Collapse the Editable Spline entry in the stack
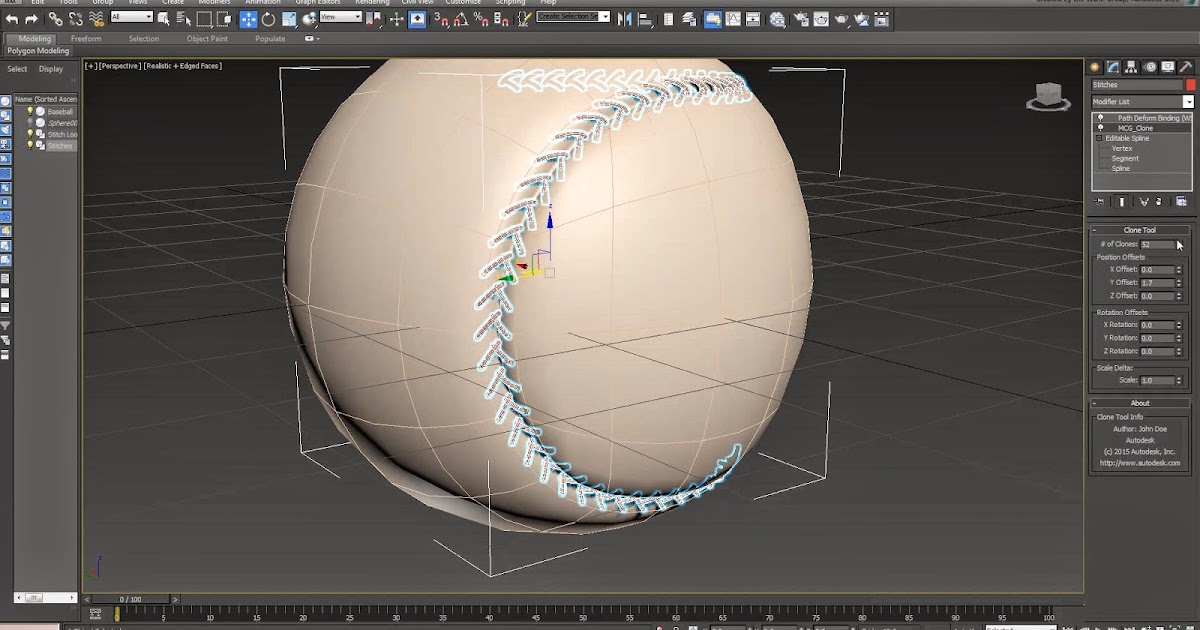This screenshot has width=1200, height=630. [1098, 138]
